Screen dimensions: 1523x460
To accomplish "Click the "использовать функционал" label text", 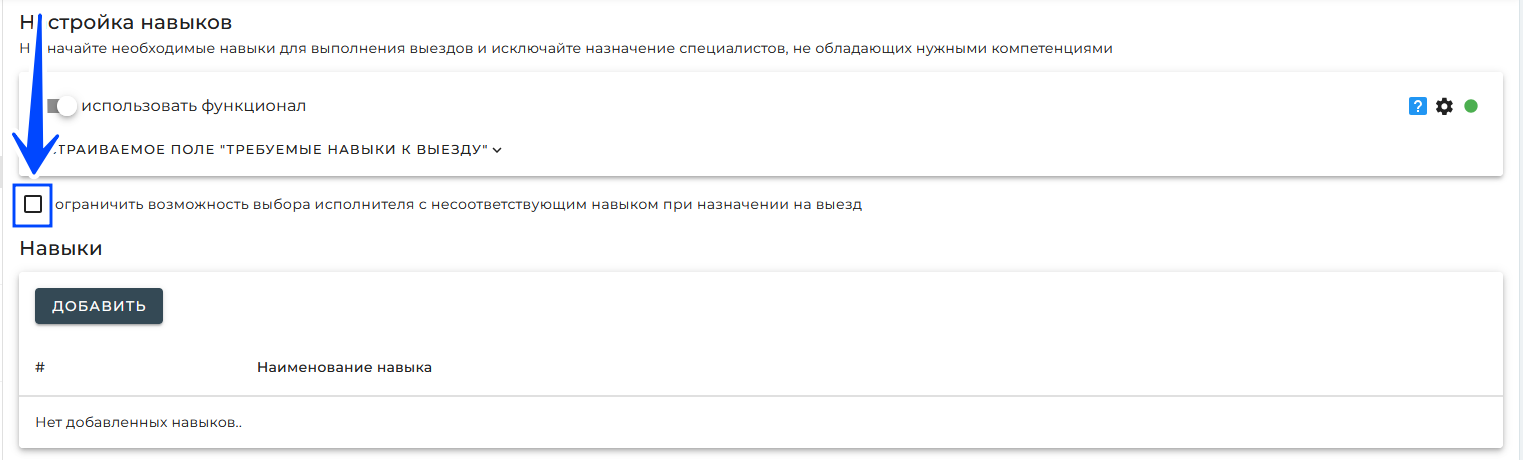I will 193,106.
